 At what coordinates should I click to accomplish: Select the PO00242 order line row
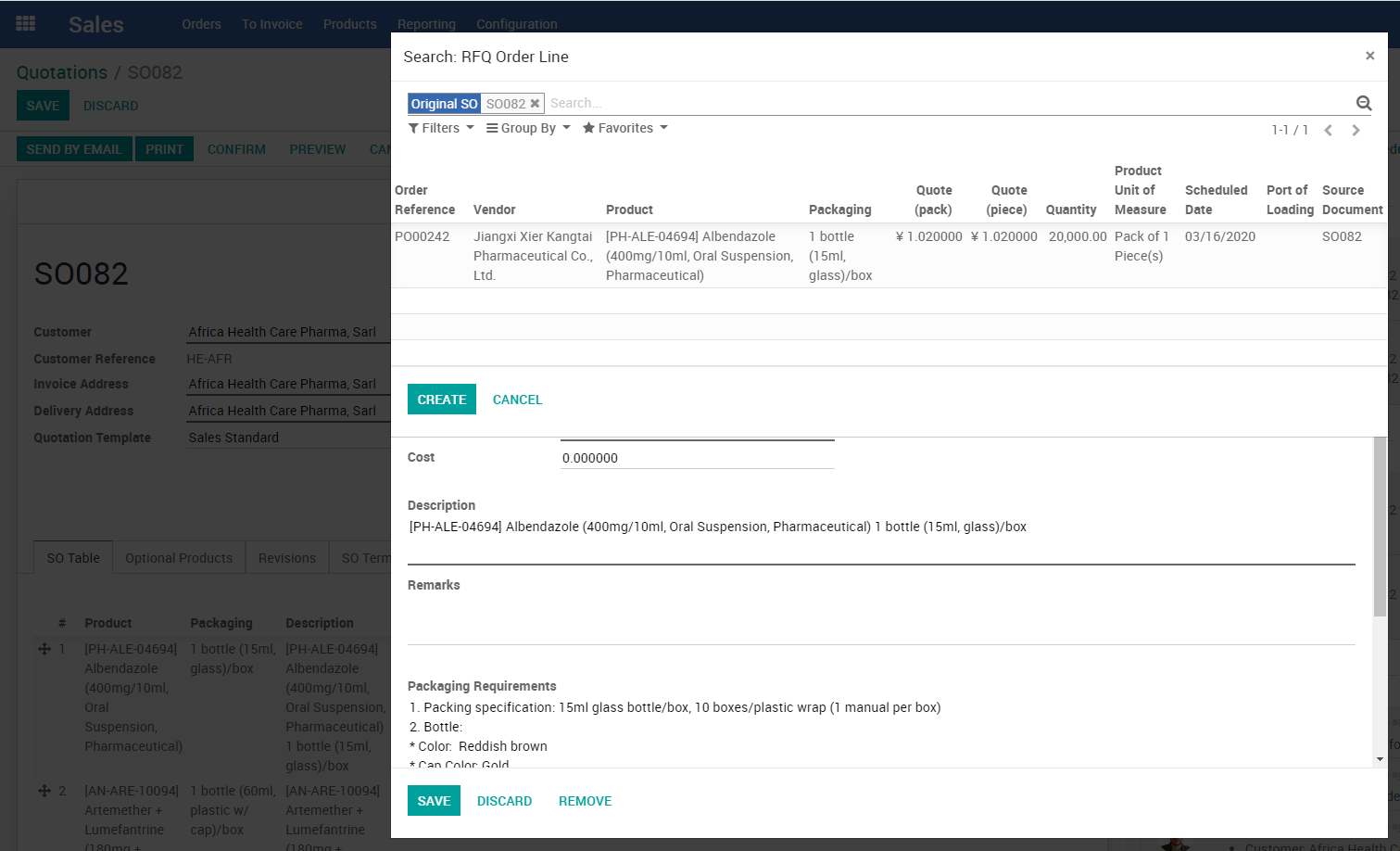(889, 256)
